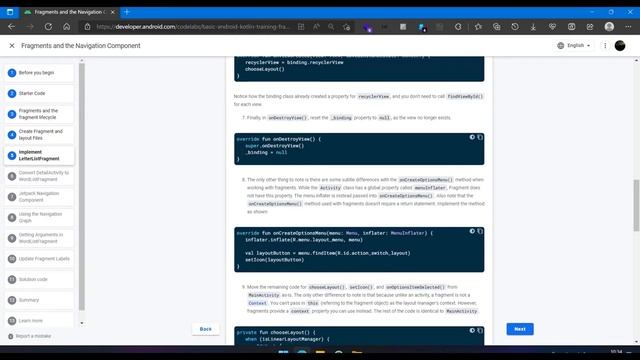Close the codelab with the X icon
Screen dimensions: 640x360
pyautogui.click(x=12, y=46)
